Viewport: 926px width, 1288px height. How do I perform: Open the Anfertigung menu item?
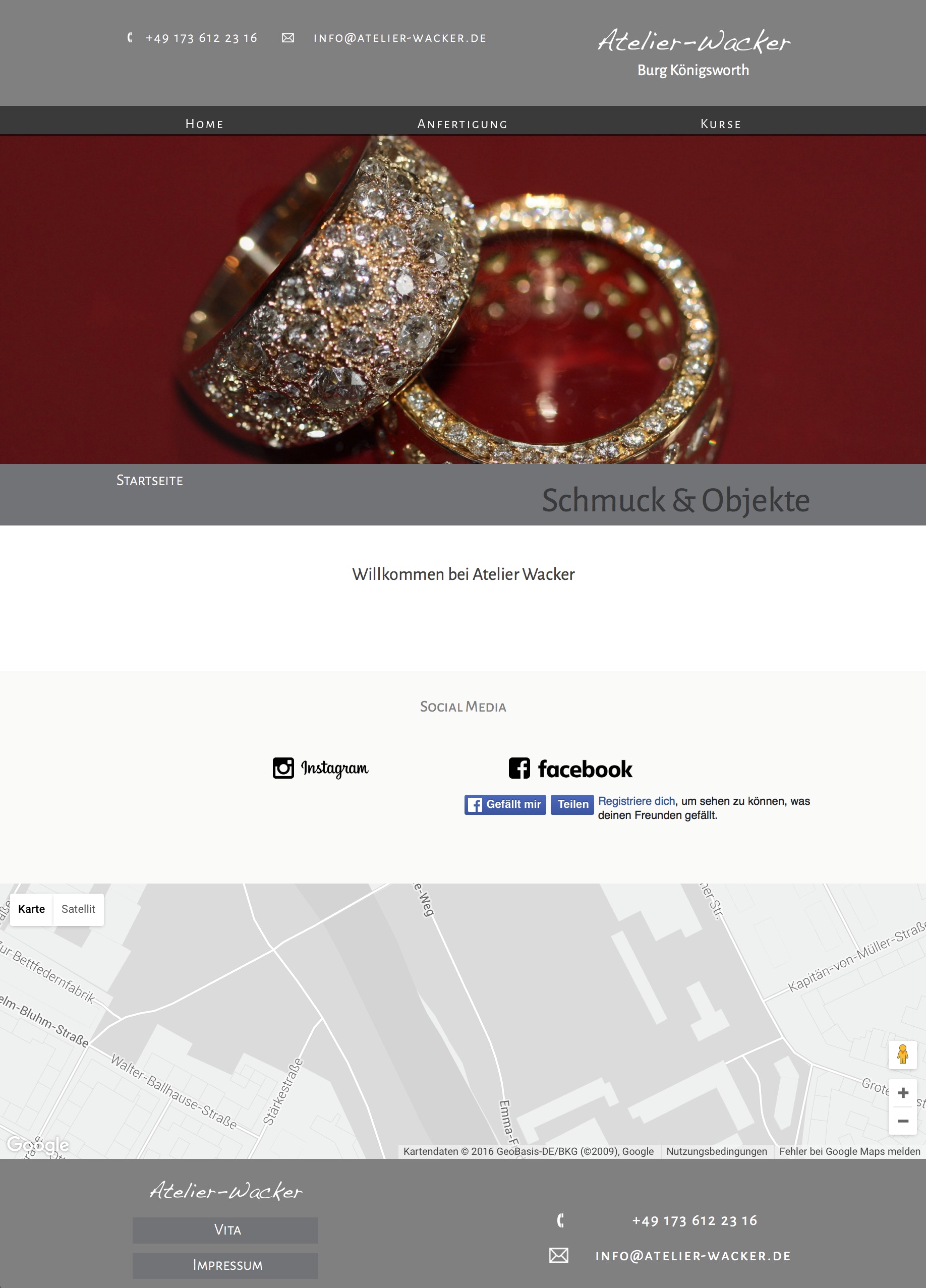[x=462, y=124]
